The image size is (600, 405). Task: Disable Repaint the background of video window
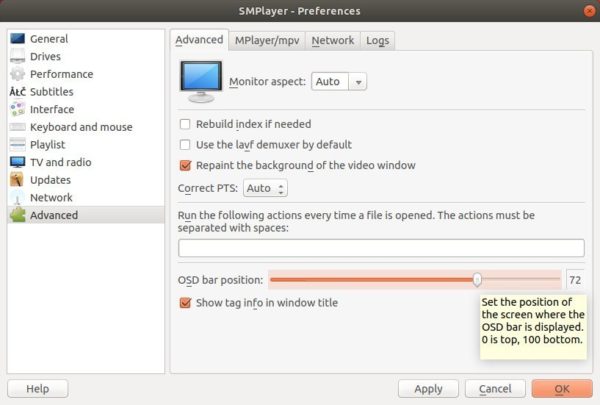185,165
